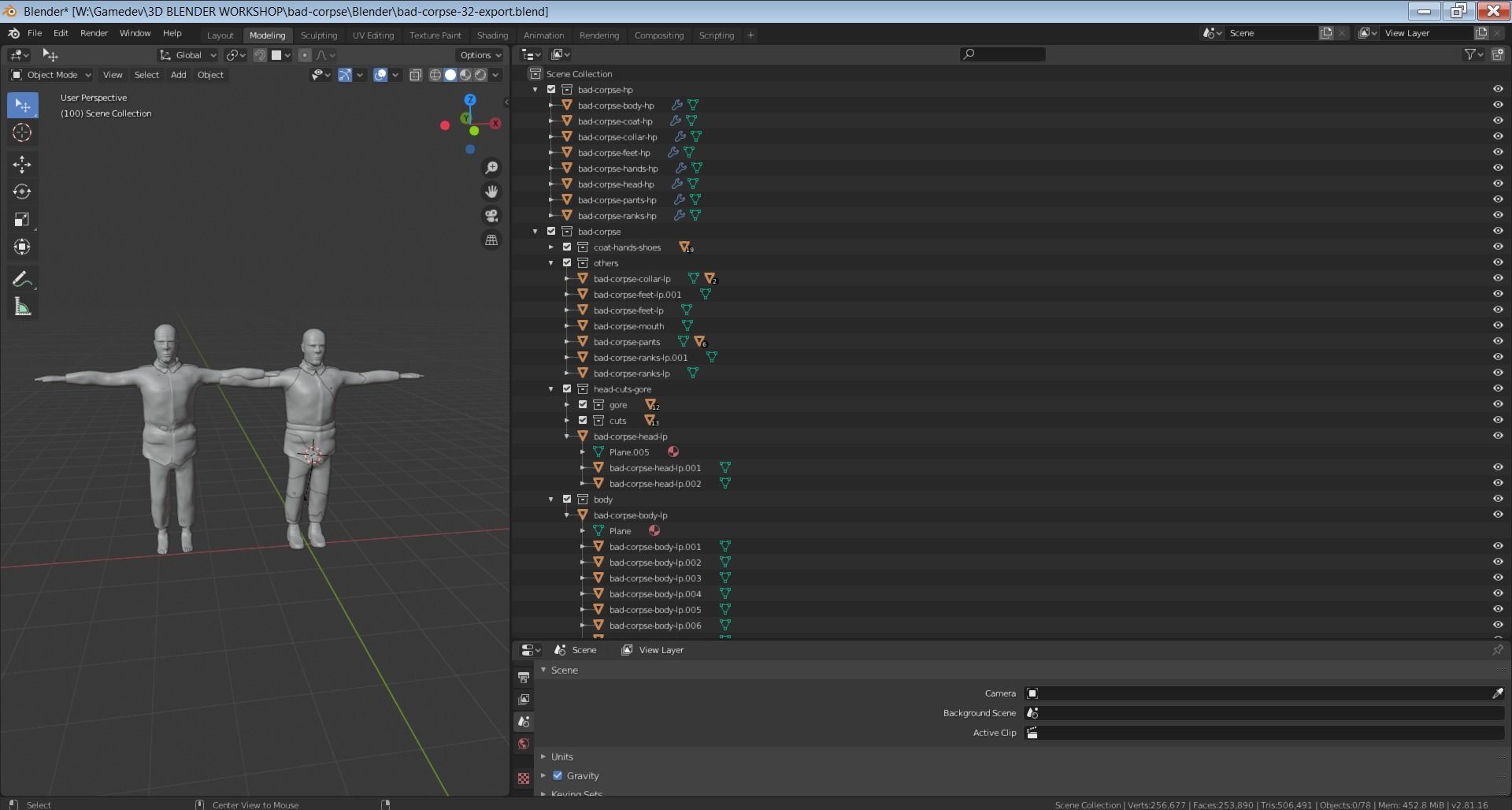Choose the Select Box tool

click(x=22, y=105)
